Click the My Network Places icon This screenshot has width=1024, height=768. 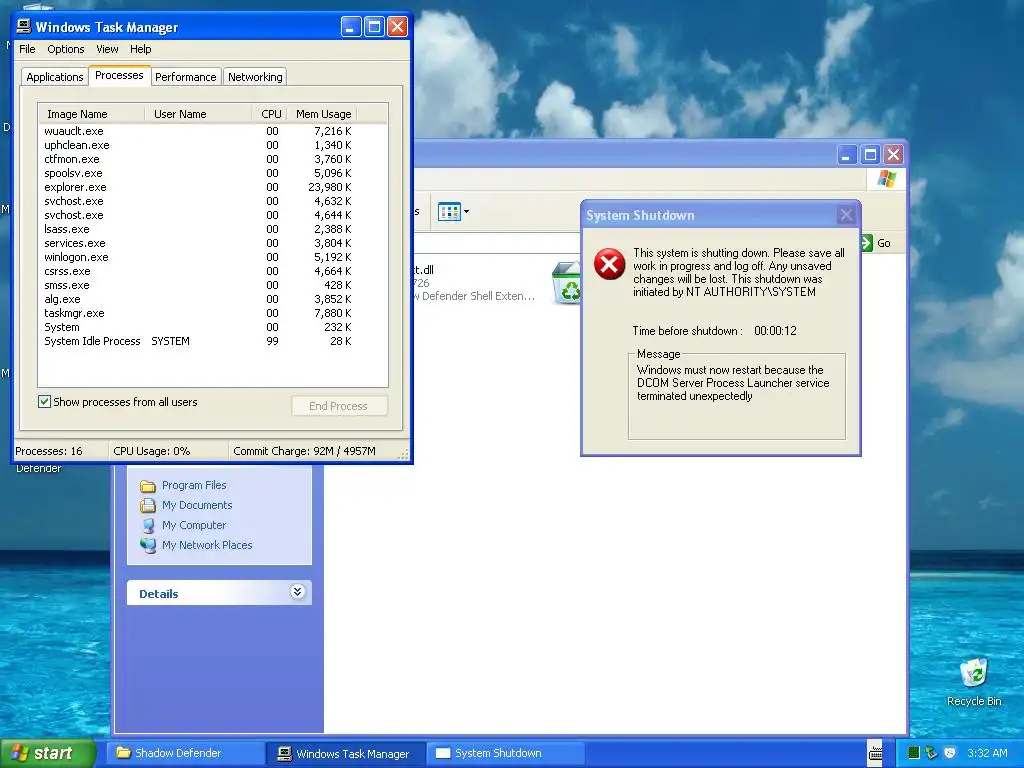(x=148, y=545)
